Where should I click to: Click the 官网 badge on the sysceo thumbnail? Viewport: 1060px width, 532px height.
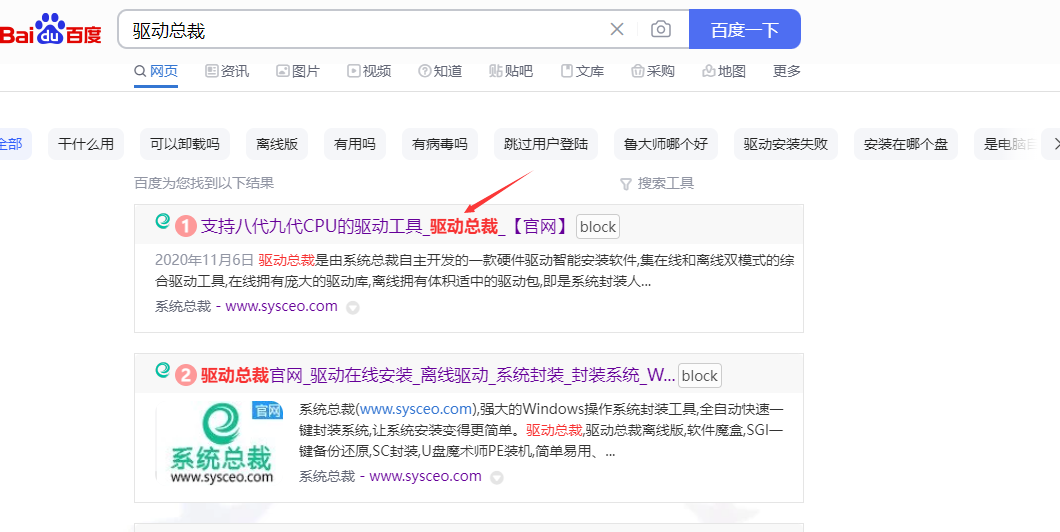click(x=267, y=410)
